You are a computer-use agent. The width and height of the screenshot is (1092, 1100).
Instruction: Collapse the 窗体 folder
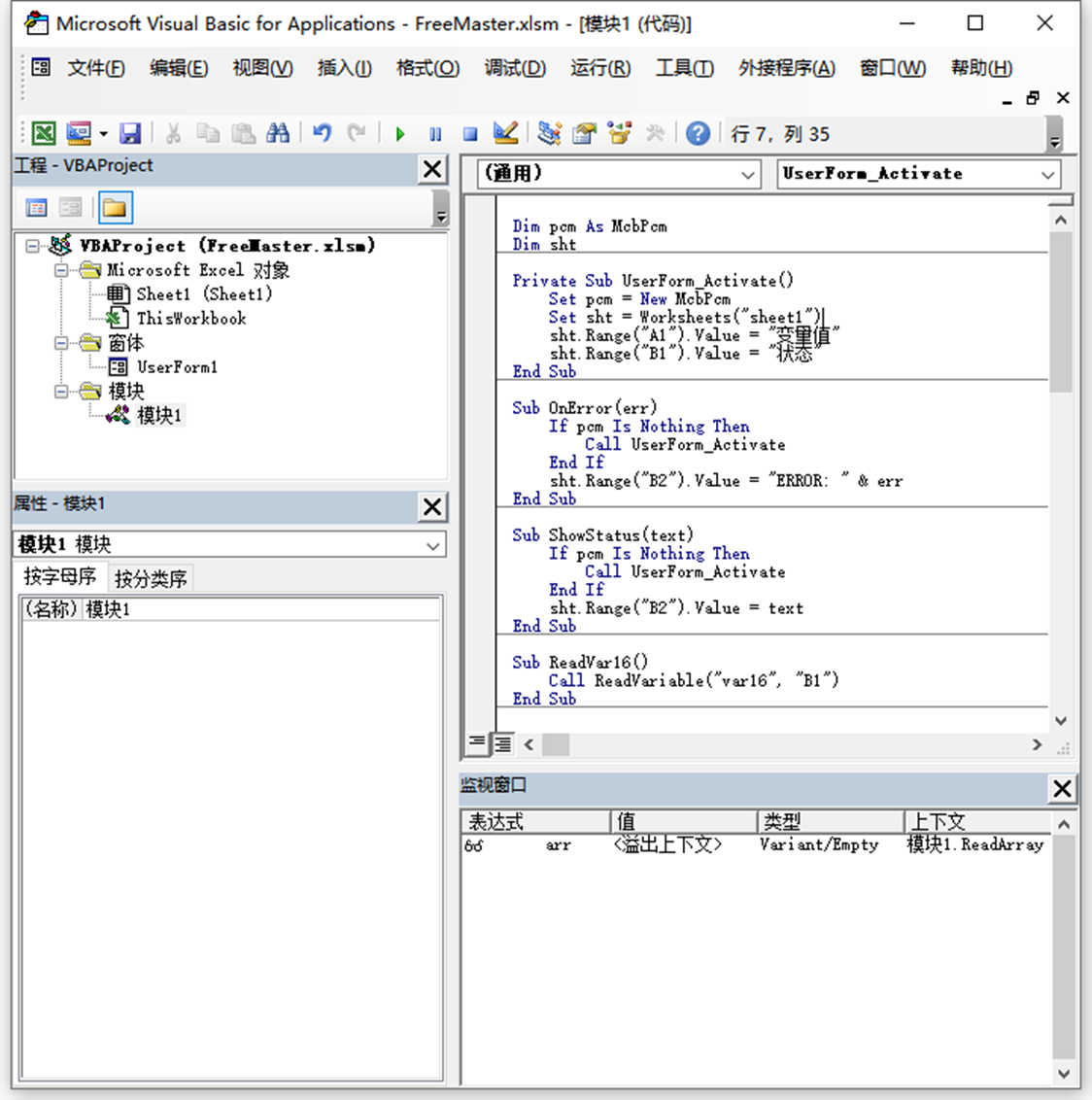click(62, 343)
